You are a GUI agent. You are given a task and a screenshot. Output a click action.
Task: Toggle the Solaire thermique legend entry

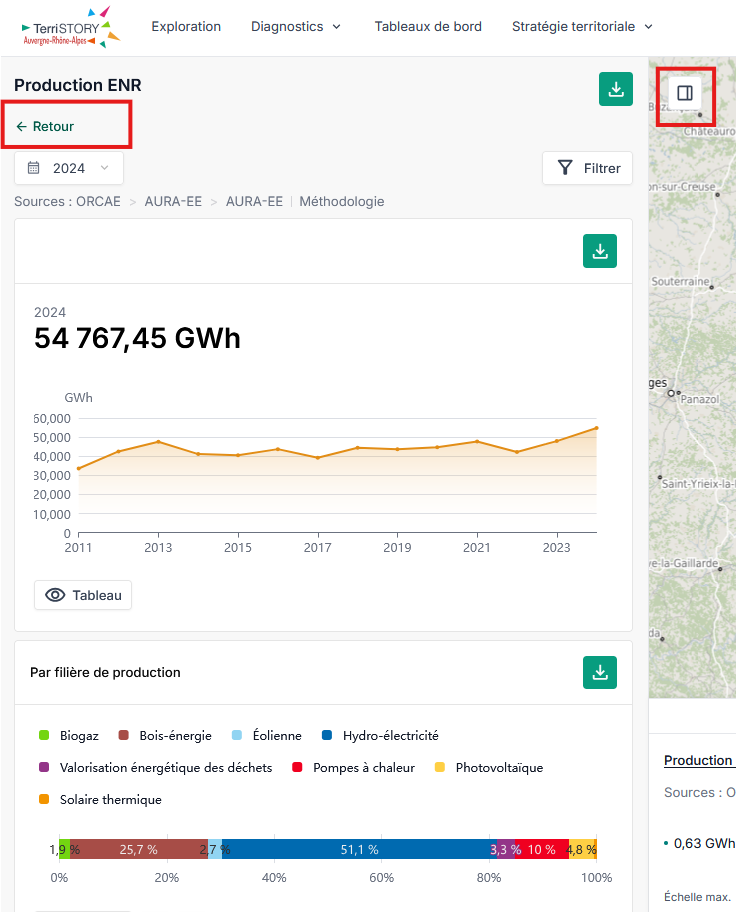tap(100, 799)
